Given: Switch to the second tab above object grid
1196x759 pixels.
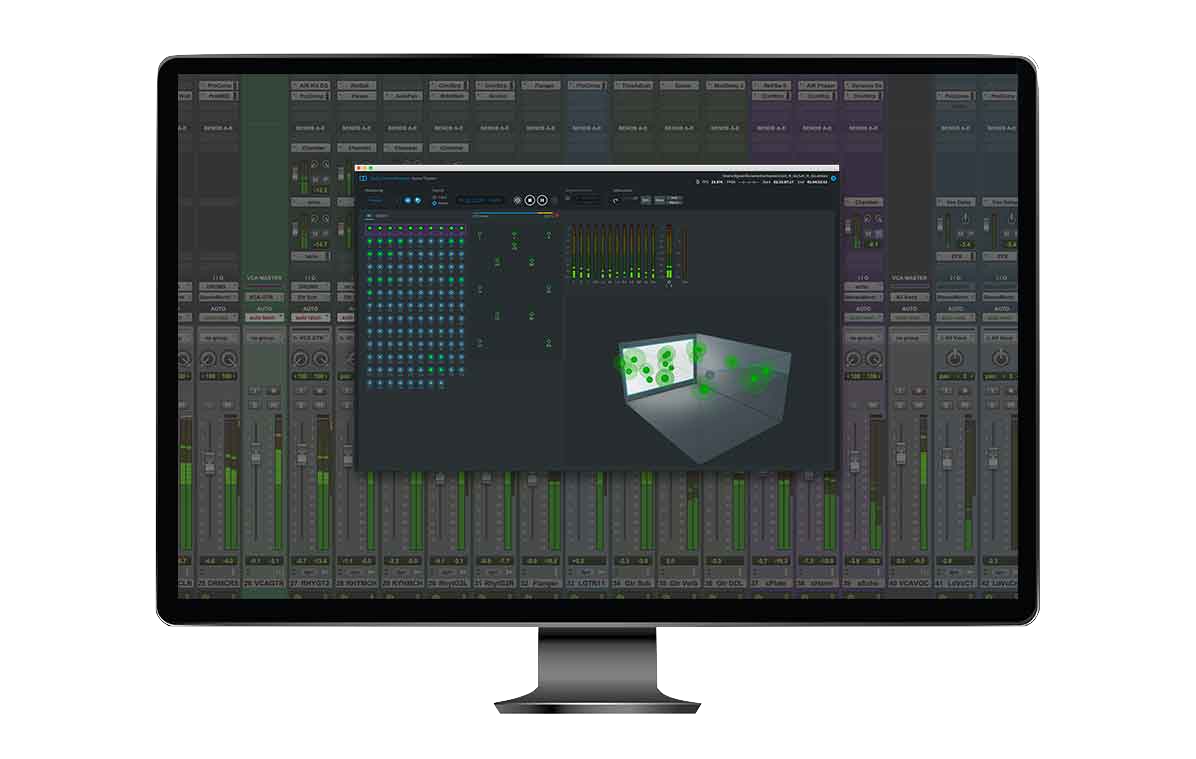Looking at the screenshot, I should pyautogui.click(x=383, y=215).
